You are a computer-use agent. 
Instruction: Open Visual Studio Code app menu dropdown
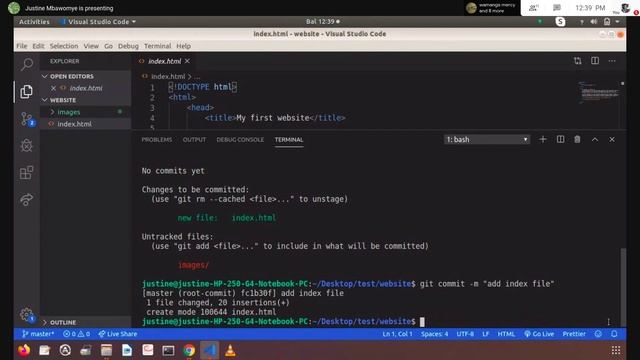pos(98,22)
